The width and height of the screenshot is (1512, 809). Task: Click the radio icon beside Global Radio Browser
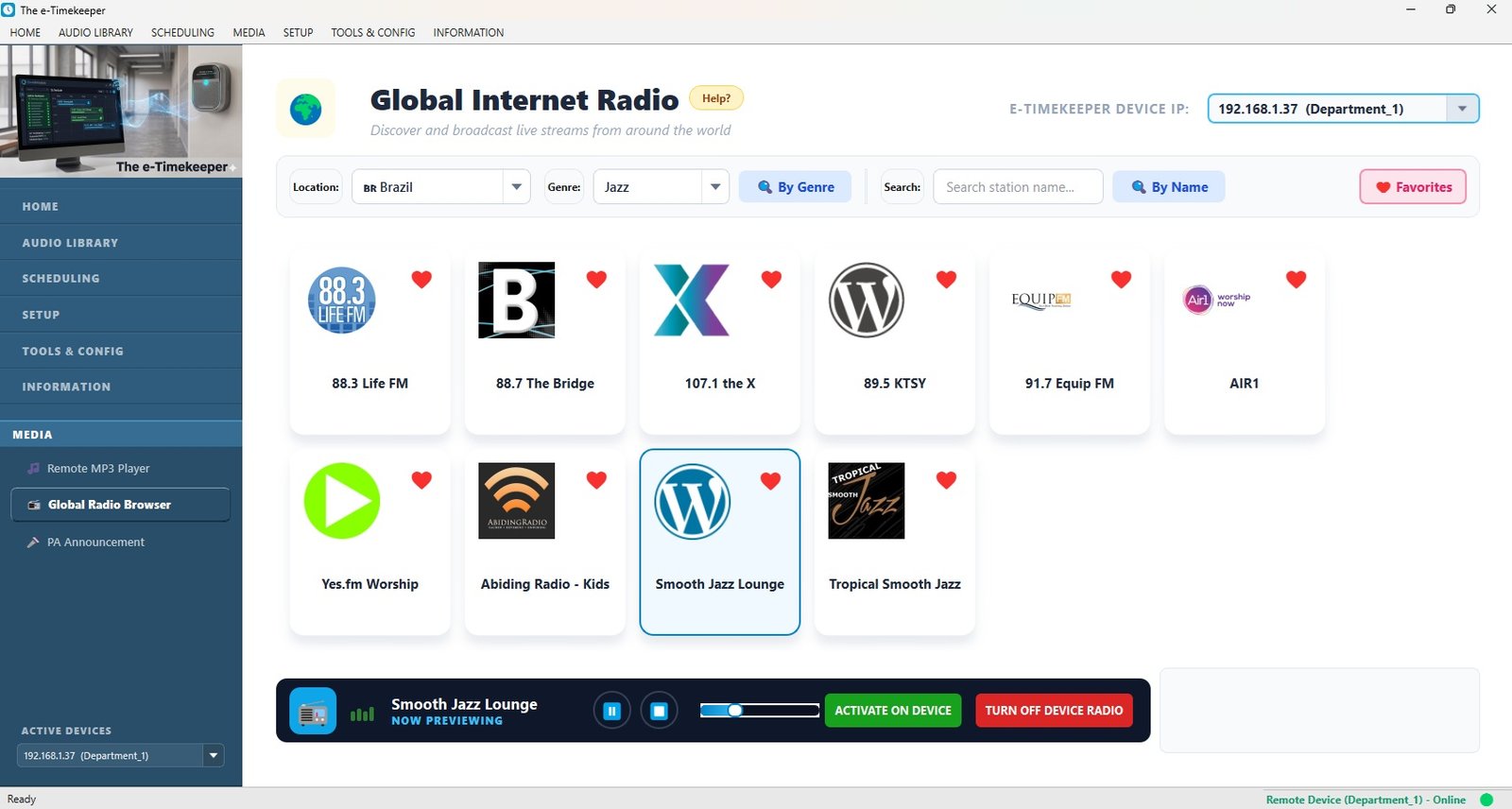[34, 505]
